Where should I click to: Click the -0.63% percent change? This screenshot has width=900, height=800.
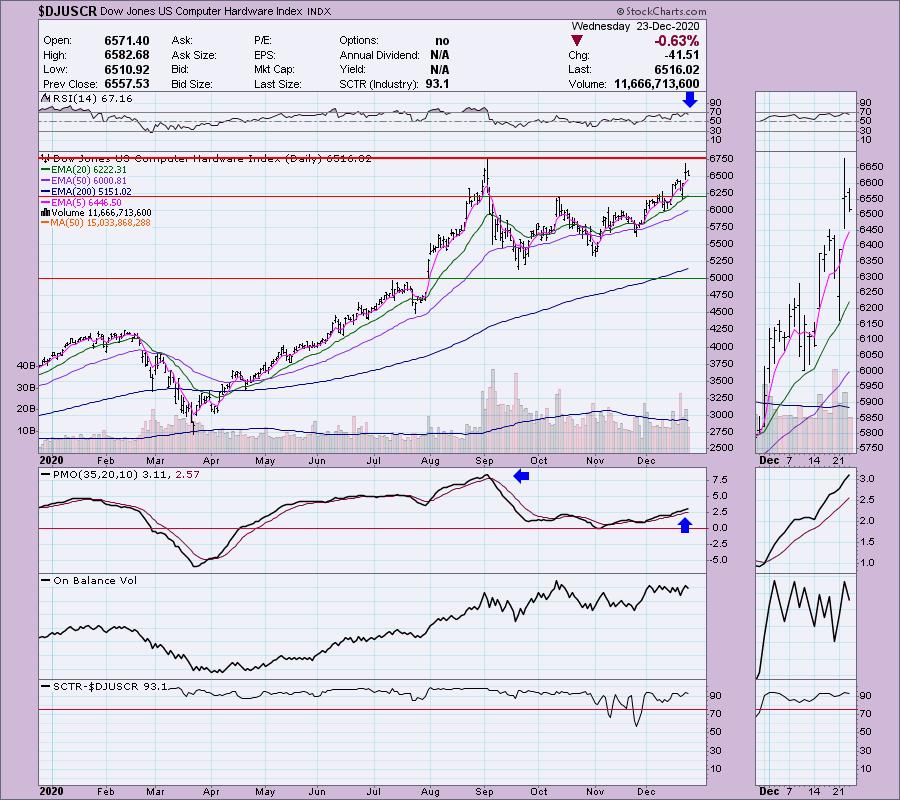(677, 41)
